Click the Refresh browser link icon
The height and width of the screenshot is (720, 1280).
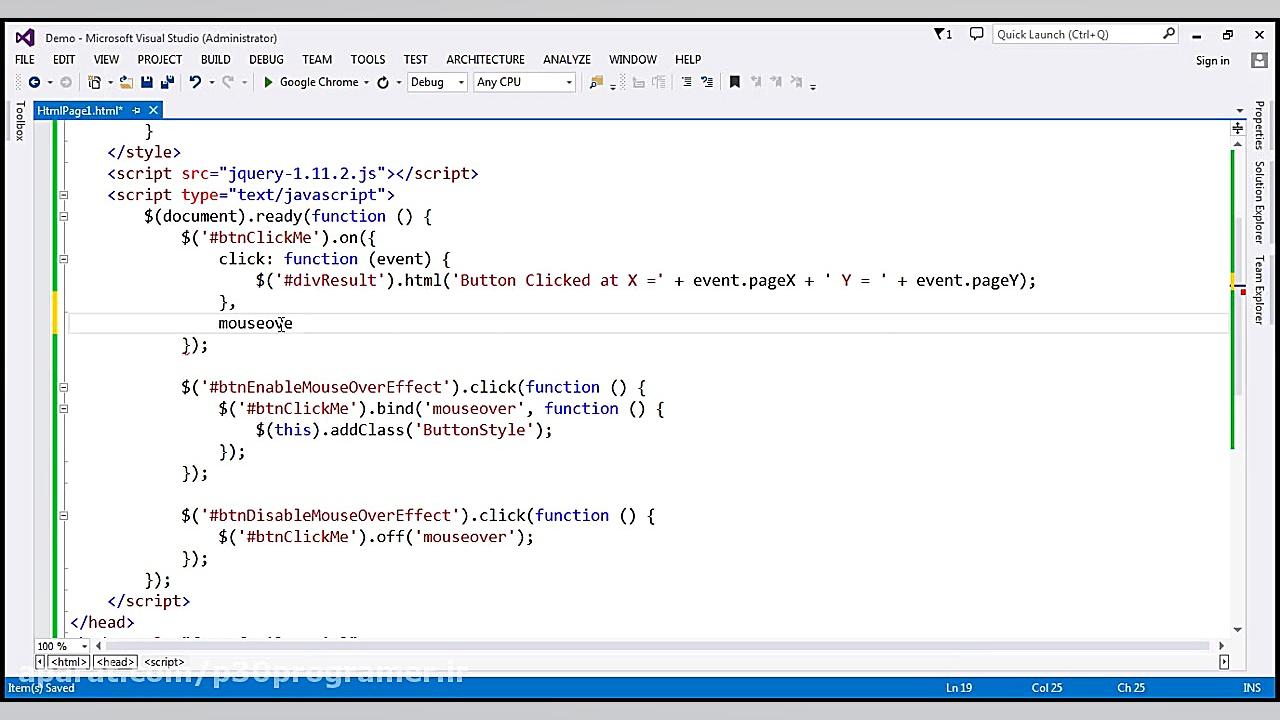click(x=384, y=82)
